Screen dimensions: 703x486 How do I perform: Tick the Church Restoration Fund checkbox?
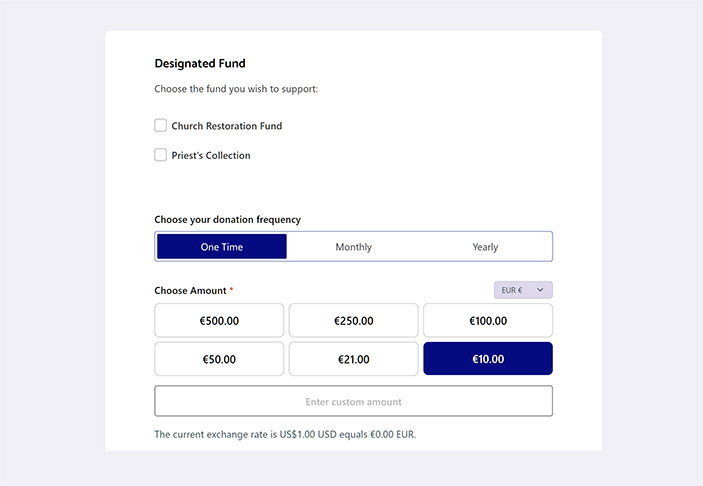click(x=161, y=126)
